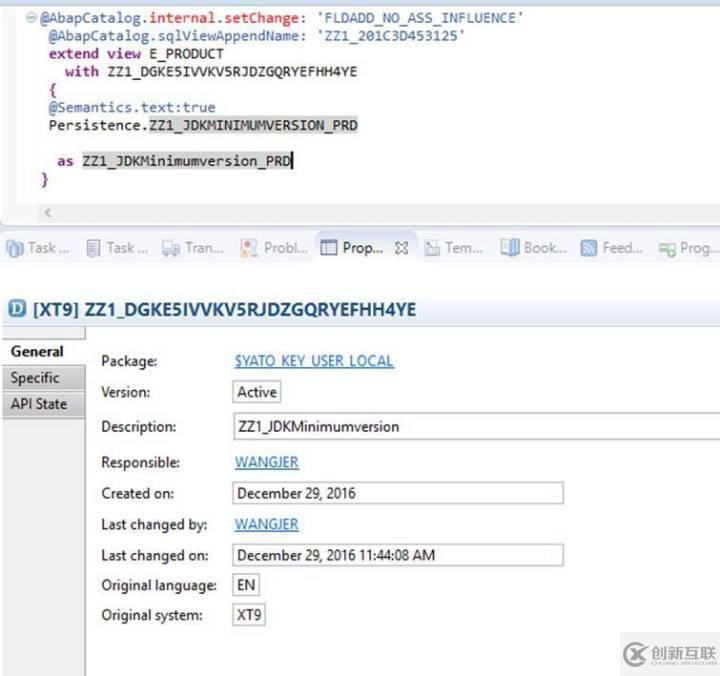Collapse the annotation fold marker in editor
720x676 pixels.
coord(31,18)
